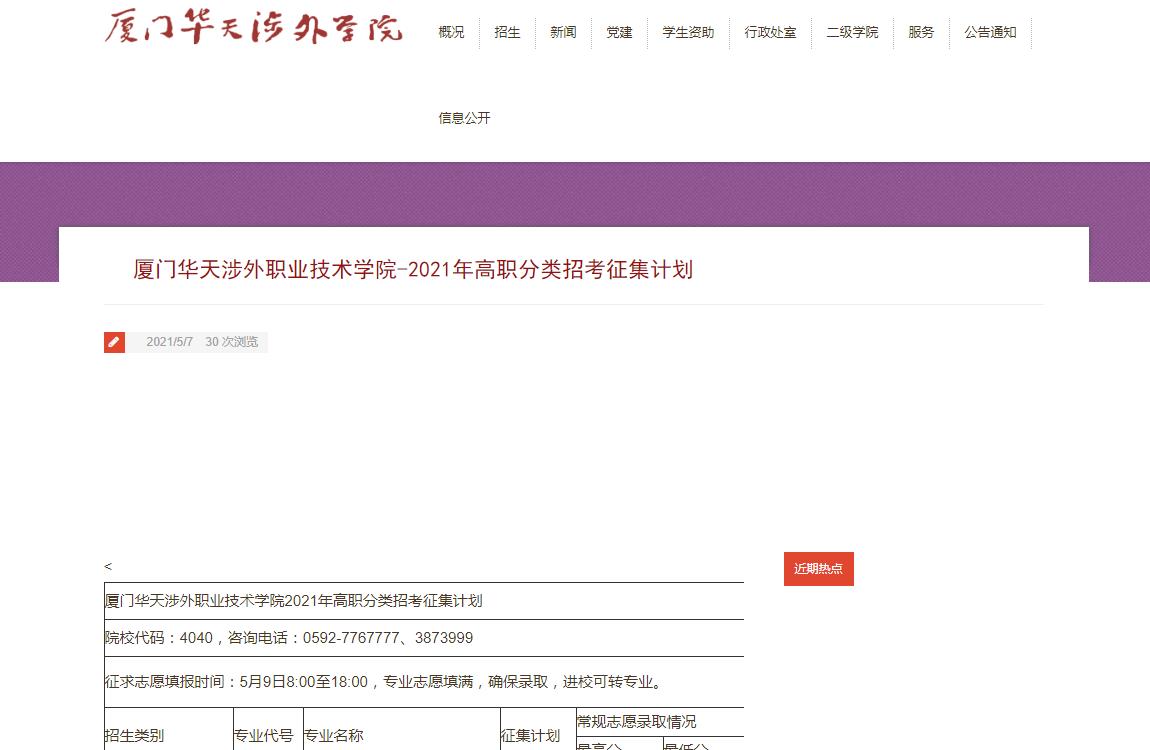
Task: Go to 信息公开 page
Action: (464, 118)
